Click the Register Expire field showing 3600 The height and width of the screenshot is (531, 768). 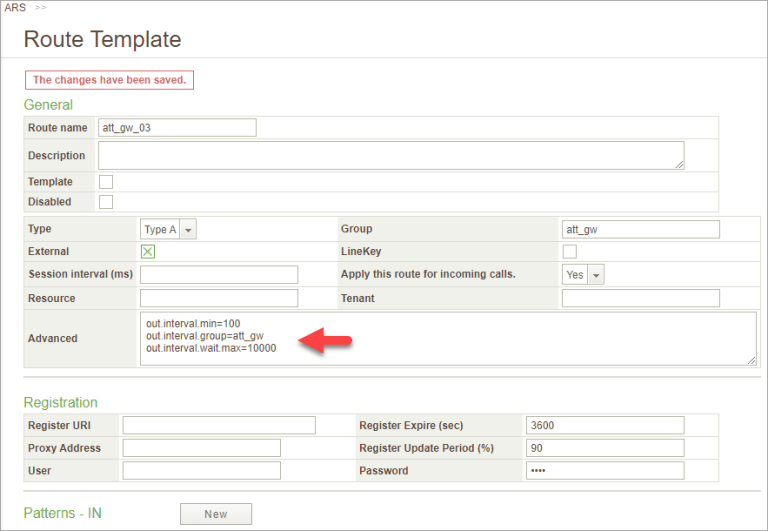pyautogui.click(x=605, y=425)
